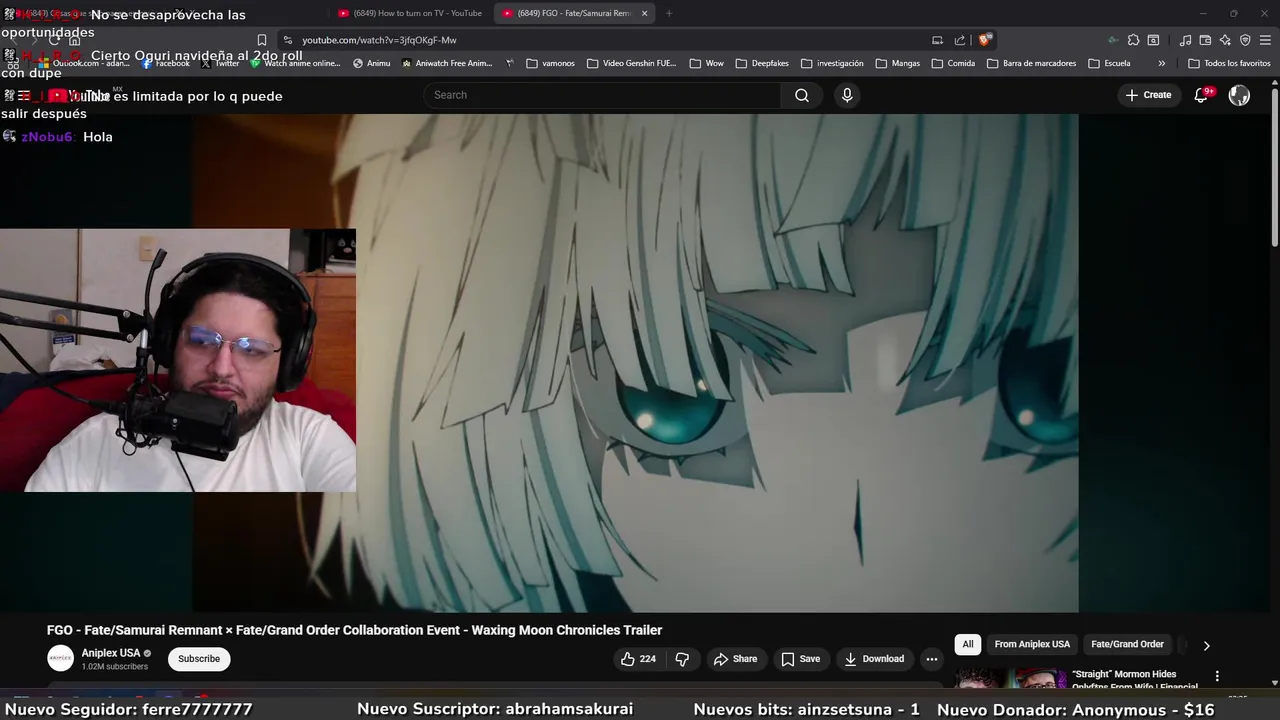This screenshot has width=1280, height=720.
Task: Activate voice search microphone icon
Action: [847, 95]
